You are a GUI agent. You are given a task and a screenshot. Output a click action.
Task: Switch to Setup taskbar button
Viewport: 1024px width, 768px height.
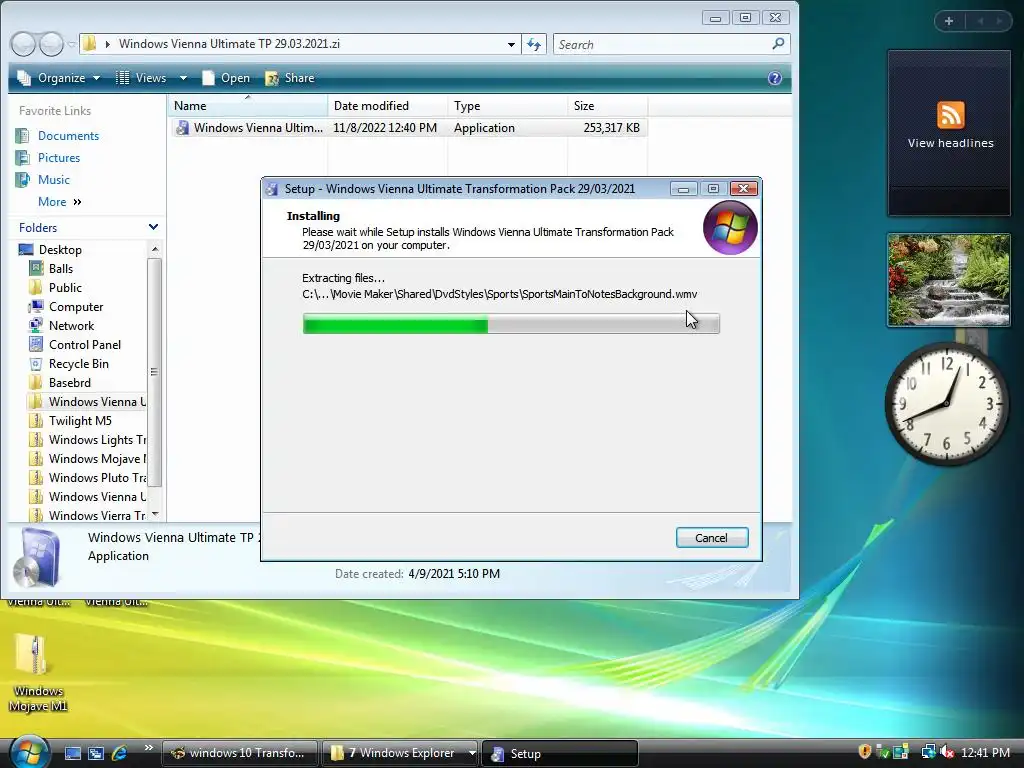[560, 754]
